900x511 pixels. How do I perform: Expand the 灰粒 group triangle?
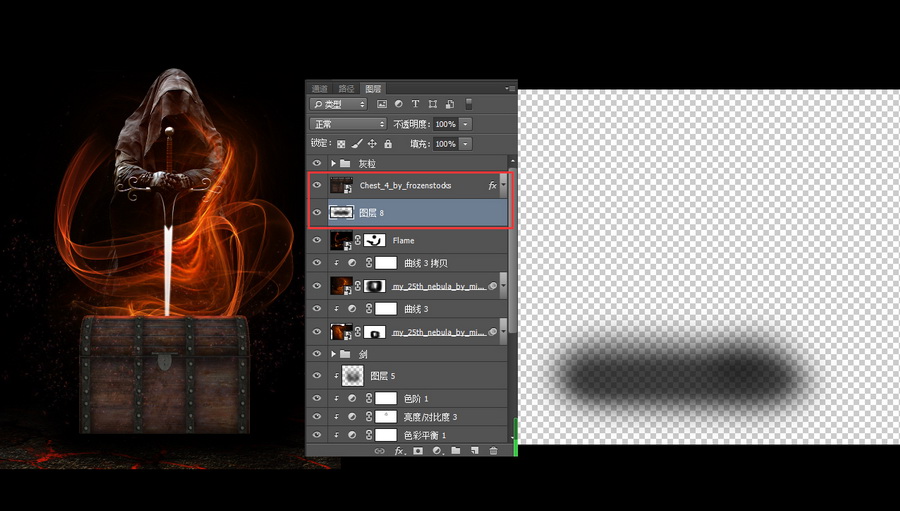click(333, 163)
